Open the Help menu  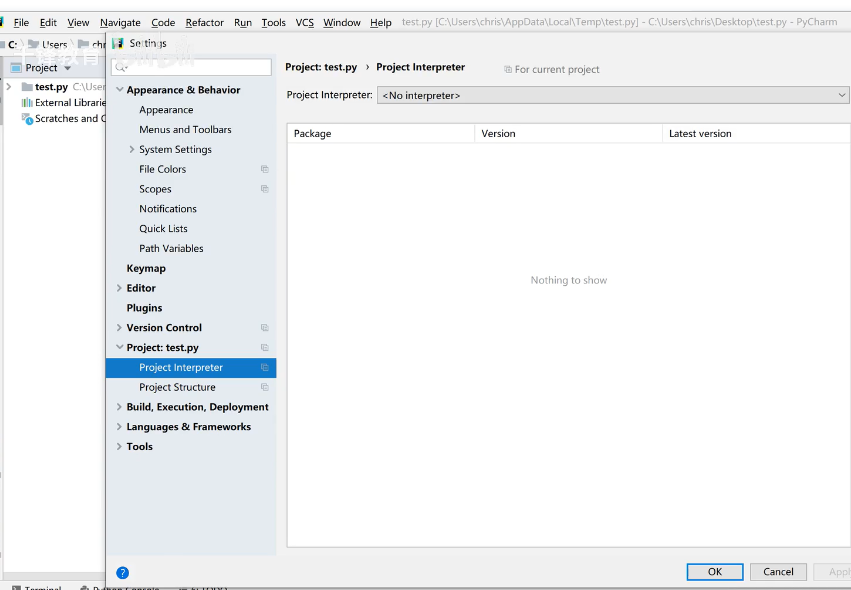[x=380, y=22]
